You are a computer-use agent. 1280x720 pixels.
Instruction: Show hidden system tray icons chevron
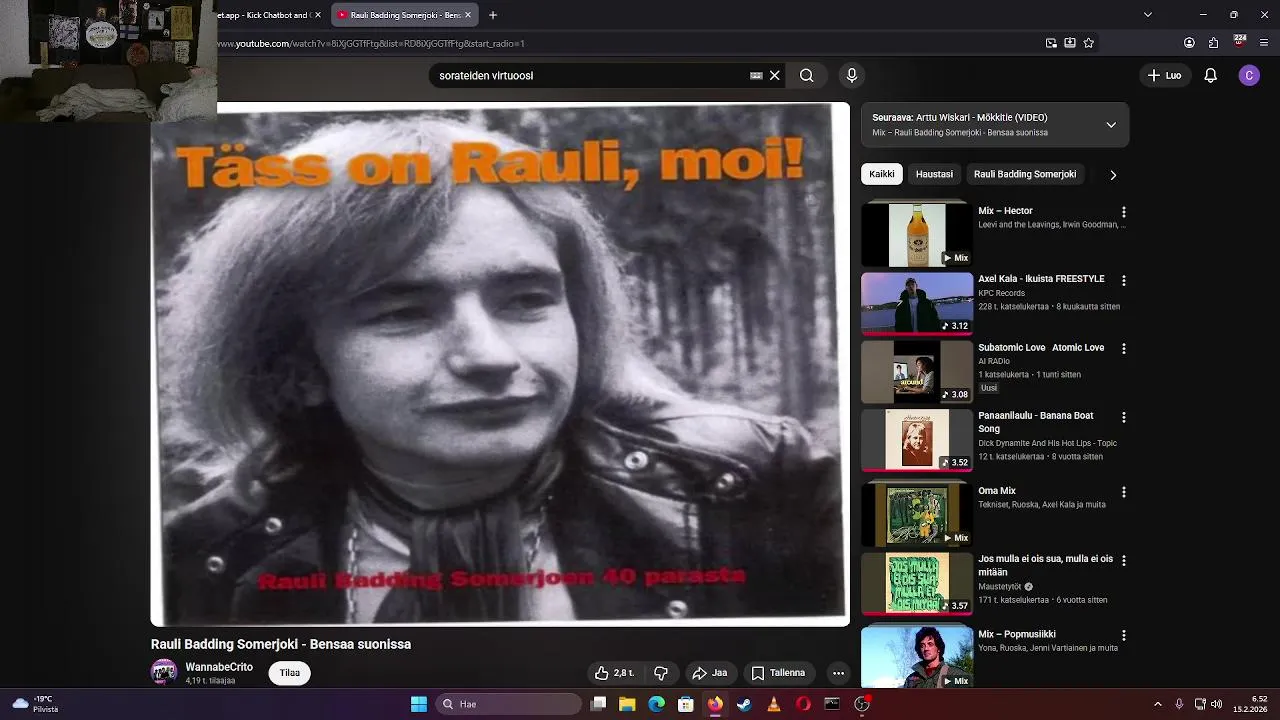[x=1158, y=704]
